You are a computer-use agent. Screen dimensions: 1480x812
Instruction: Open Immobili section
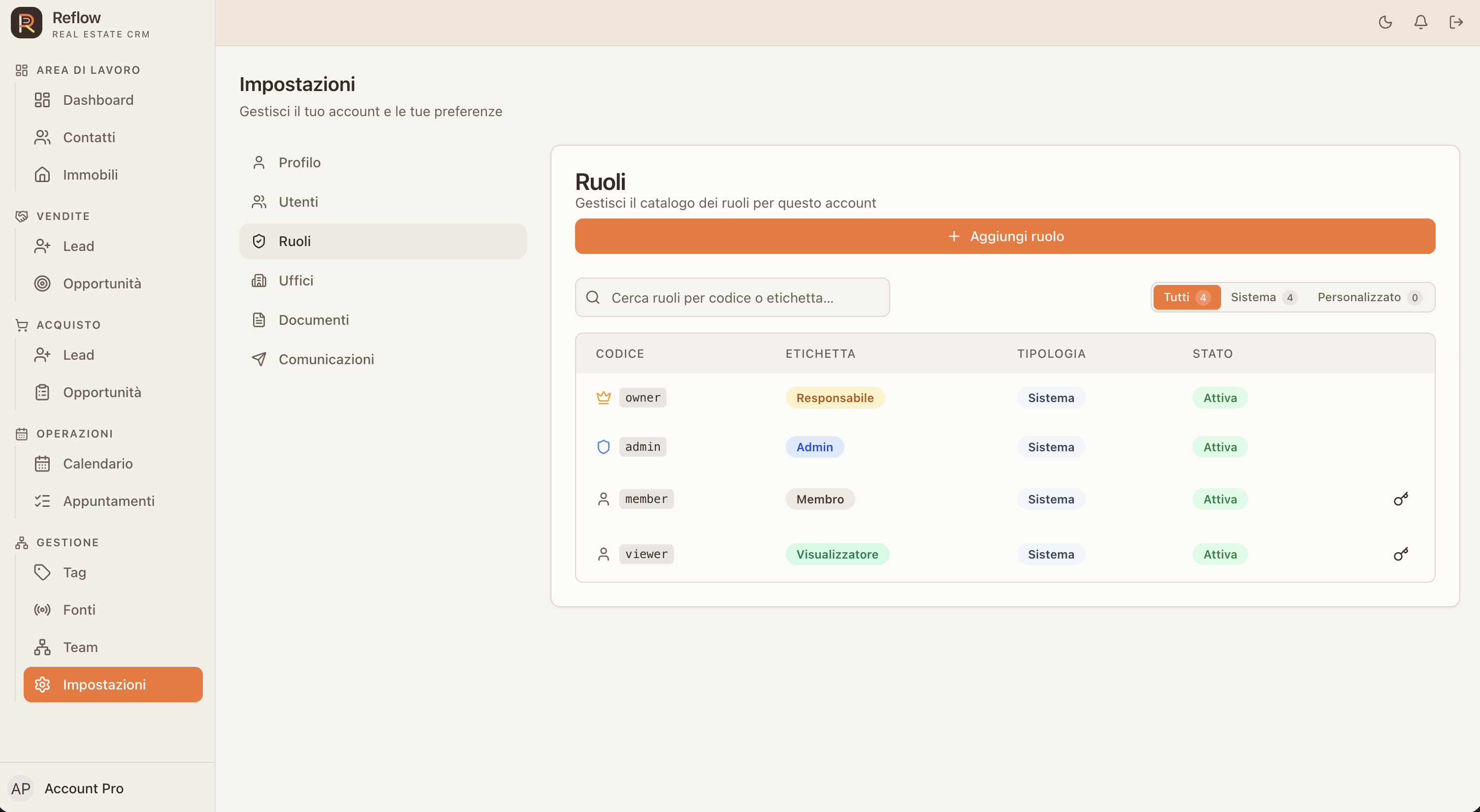tap(113, 175)
